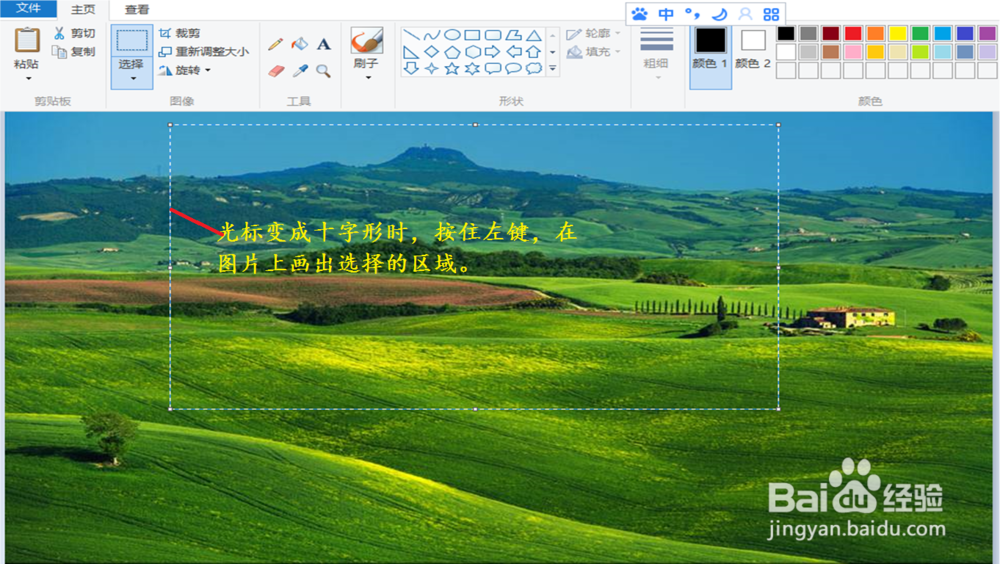Expand the full shapes gallery

[x=553, y=68]
